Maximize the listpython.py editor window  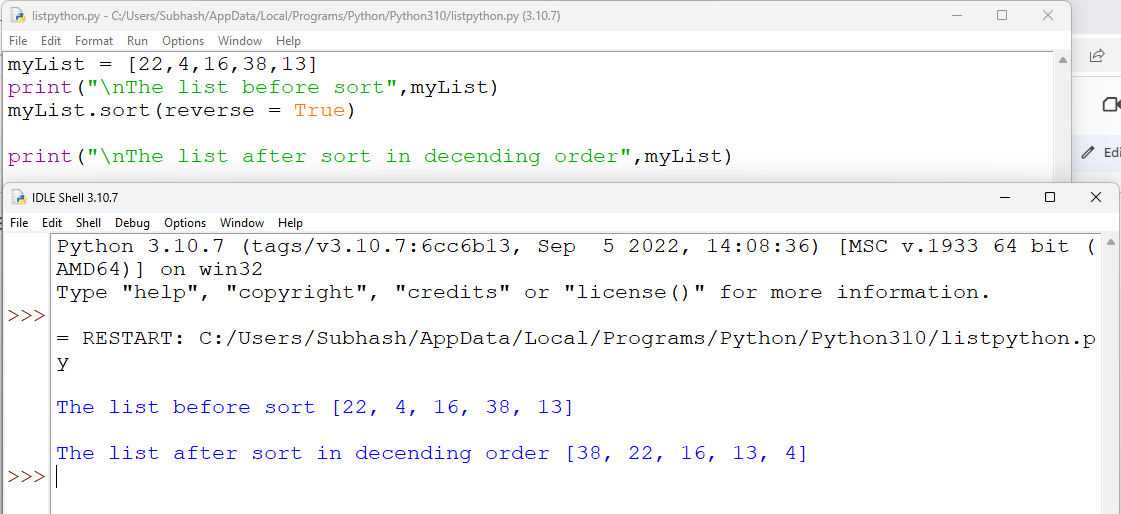click(x=1002, y=15)
